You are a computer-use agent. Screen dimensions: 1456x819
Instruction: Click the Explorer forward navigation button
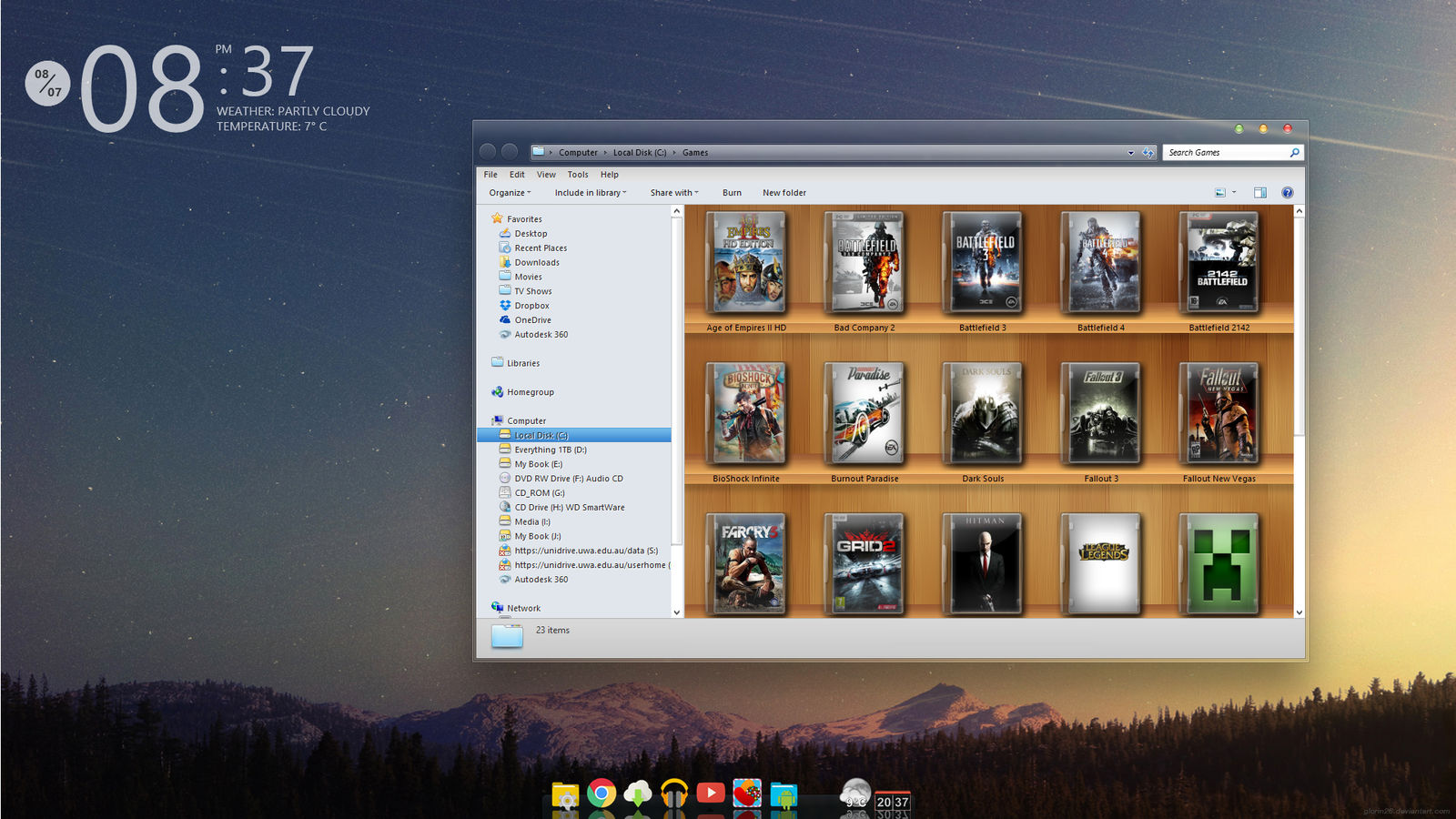click(510, 152)
